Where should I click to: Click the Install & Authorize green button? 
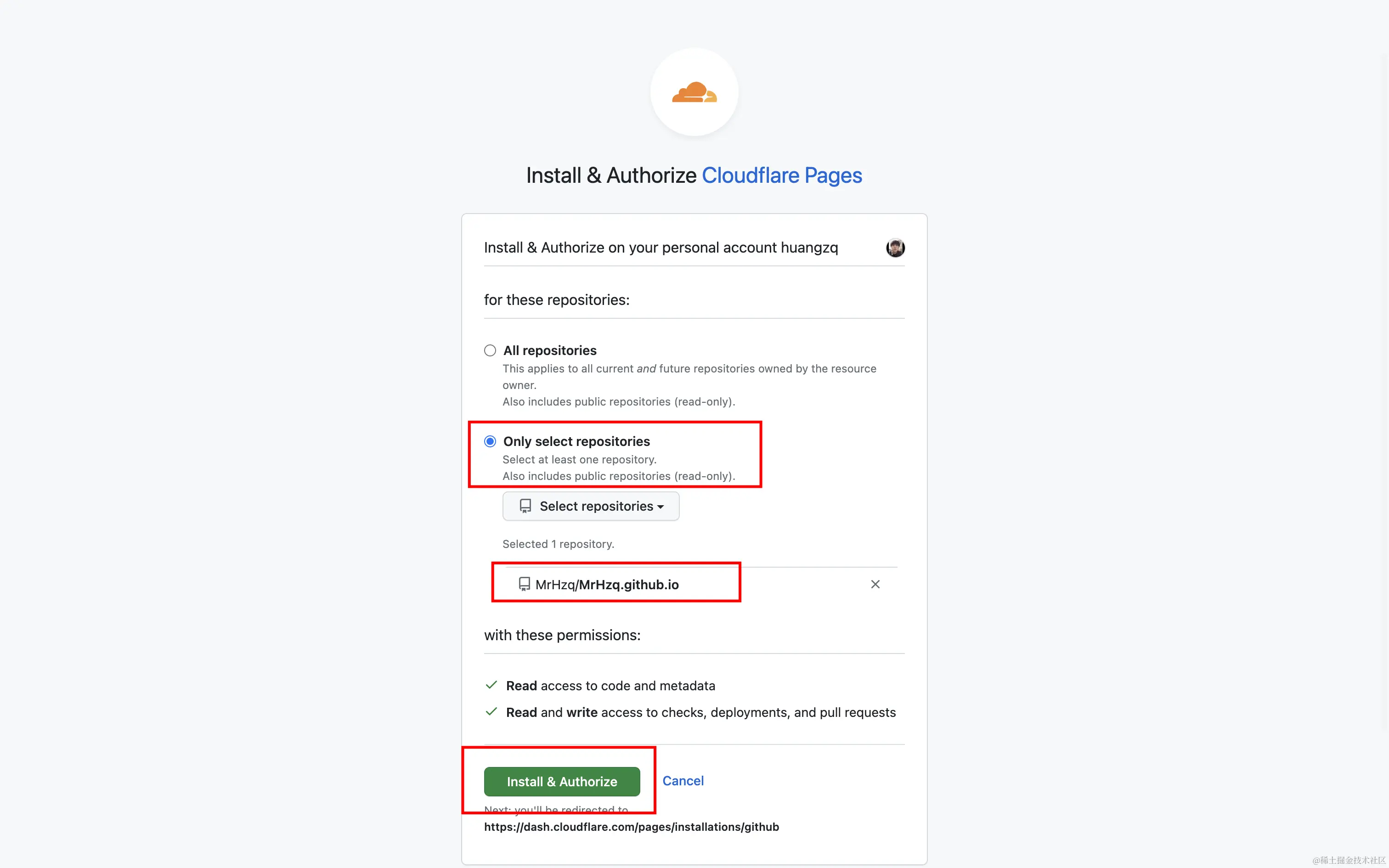coord(561,781)
